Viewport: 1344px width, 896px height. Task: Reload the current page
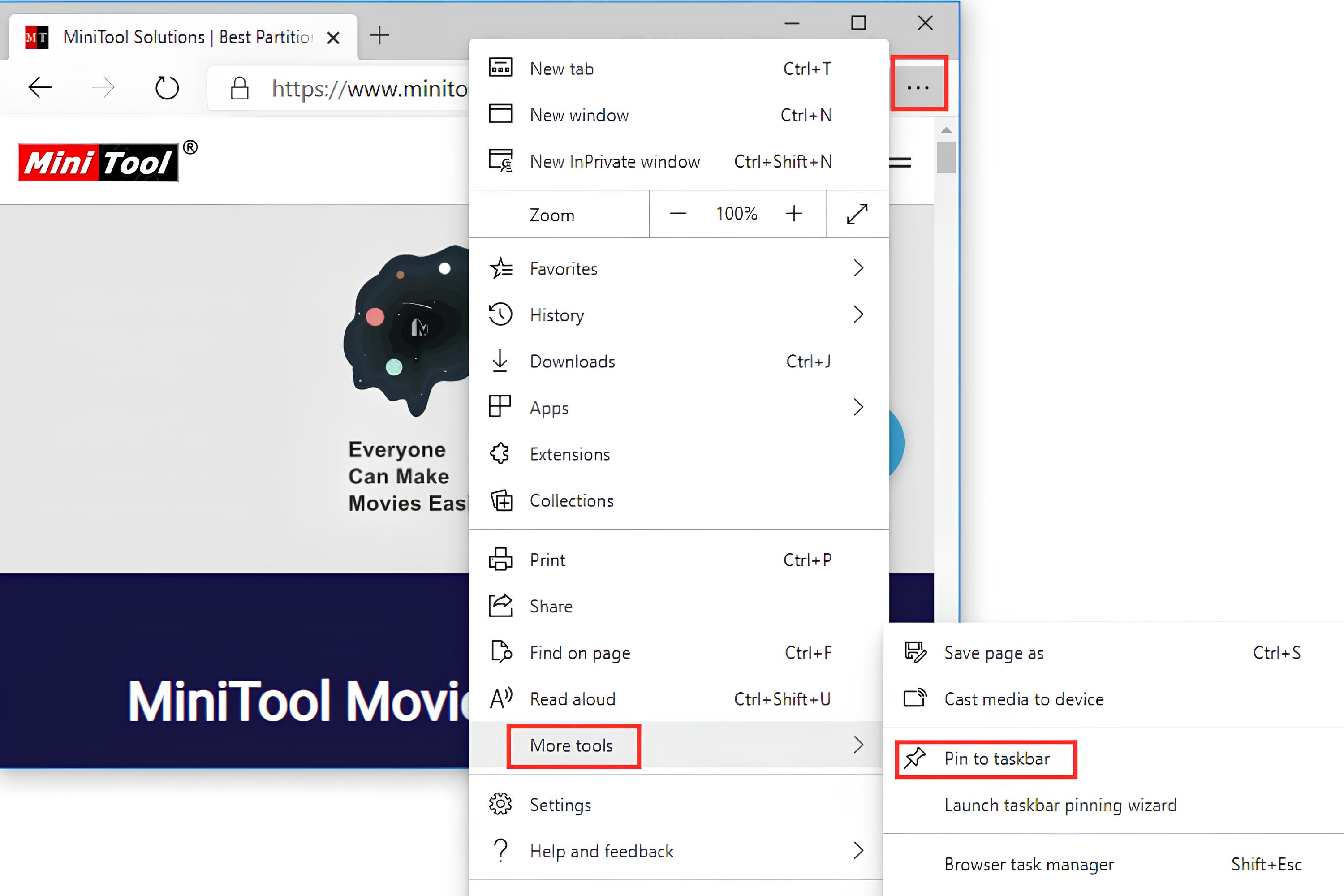point(166,87)
